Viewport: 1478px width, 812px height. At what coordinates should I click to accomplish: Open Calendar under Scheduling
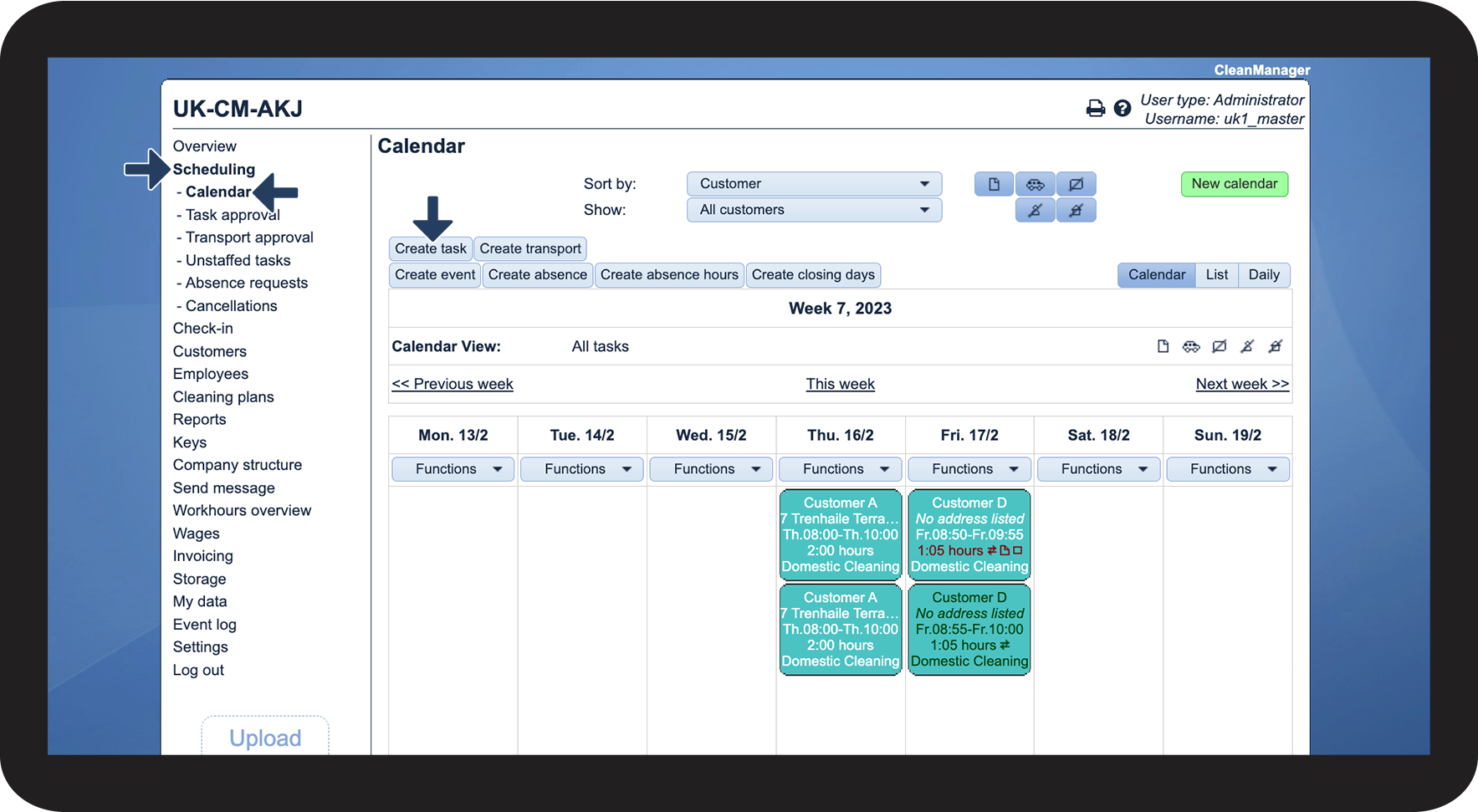point(218,192)
